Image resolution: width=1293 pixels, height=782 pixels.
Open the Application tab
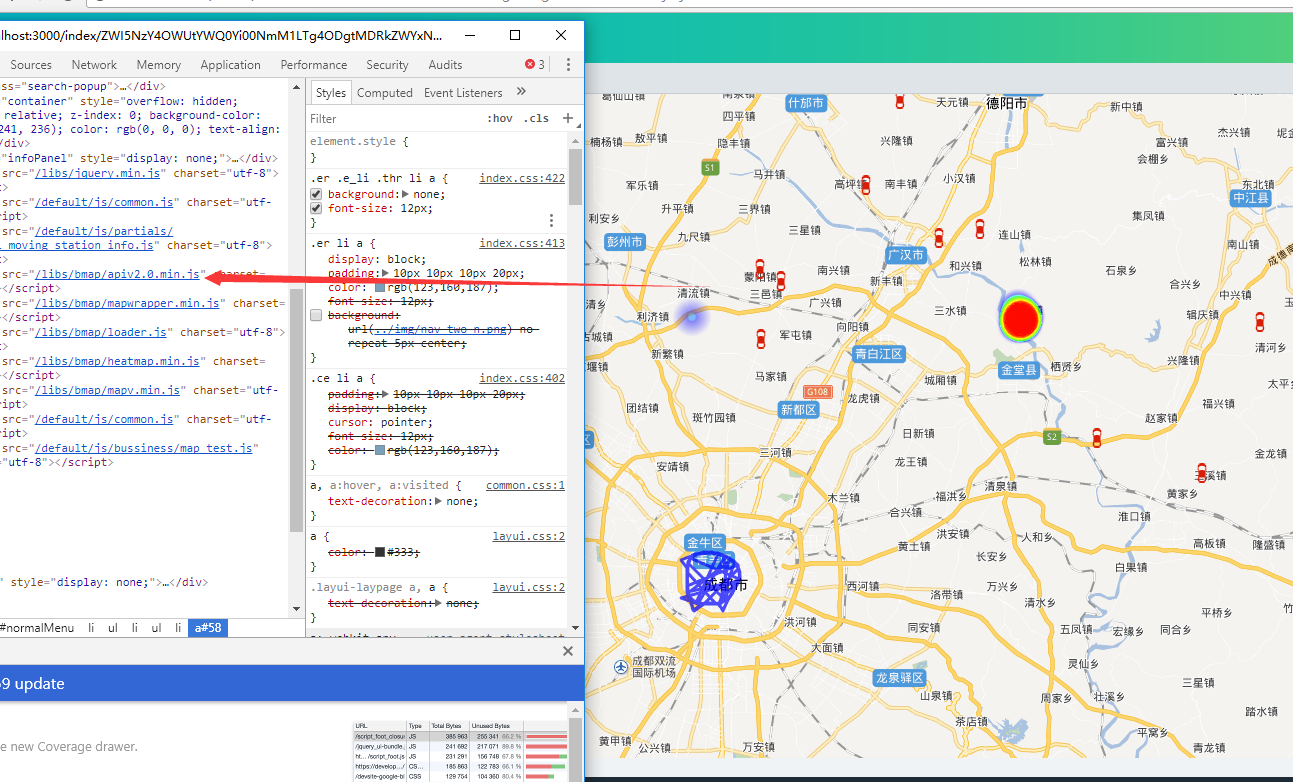point(230,65)
